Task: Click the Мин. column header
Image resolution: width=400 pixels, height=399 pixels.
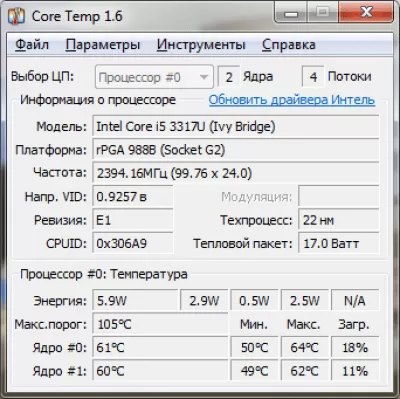Action: tap(254, 324)
